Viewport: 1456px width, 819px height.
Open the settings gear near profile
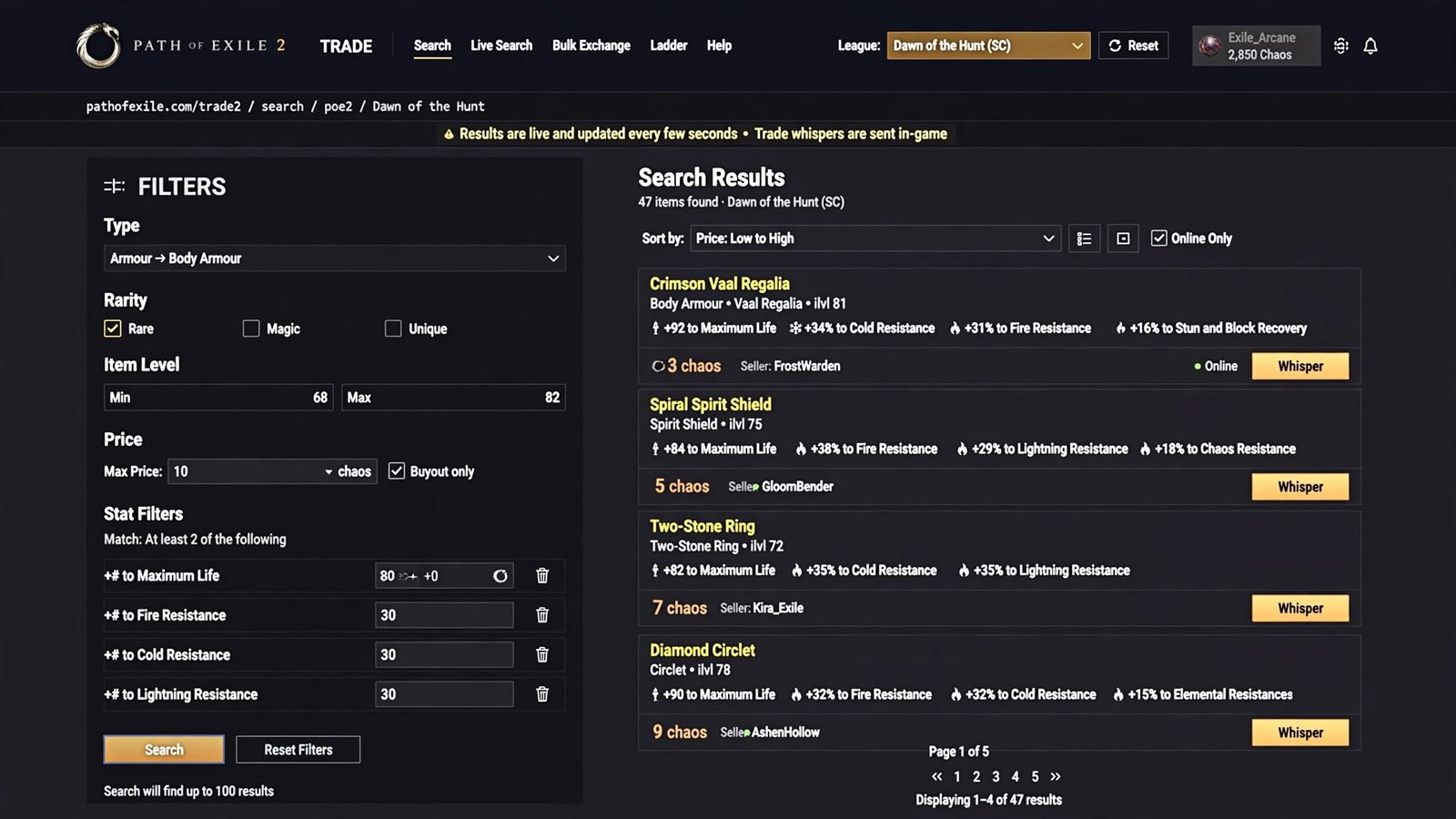click(1341, 45)
